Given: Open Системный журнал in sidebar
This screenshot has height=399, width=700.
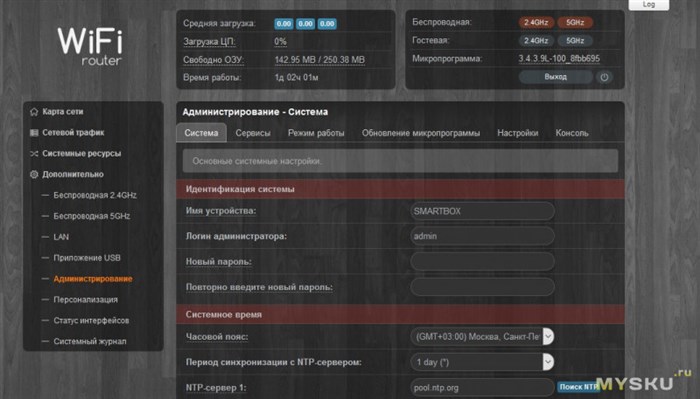Looking at the screenshot, I should click(90, 341).
